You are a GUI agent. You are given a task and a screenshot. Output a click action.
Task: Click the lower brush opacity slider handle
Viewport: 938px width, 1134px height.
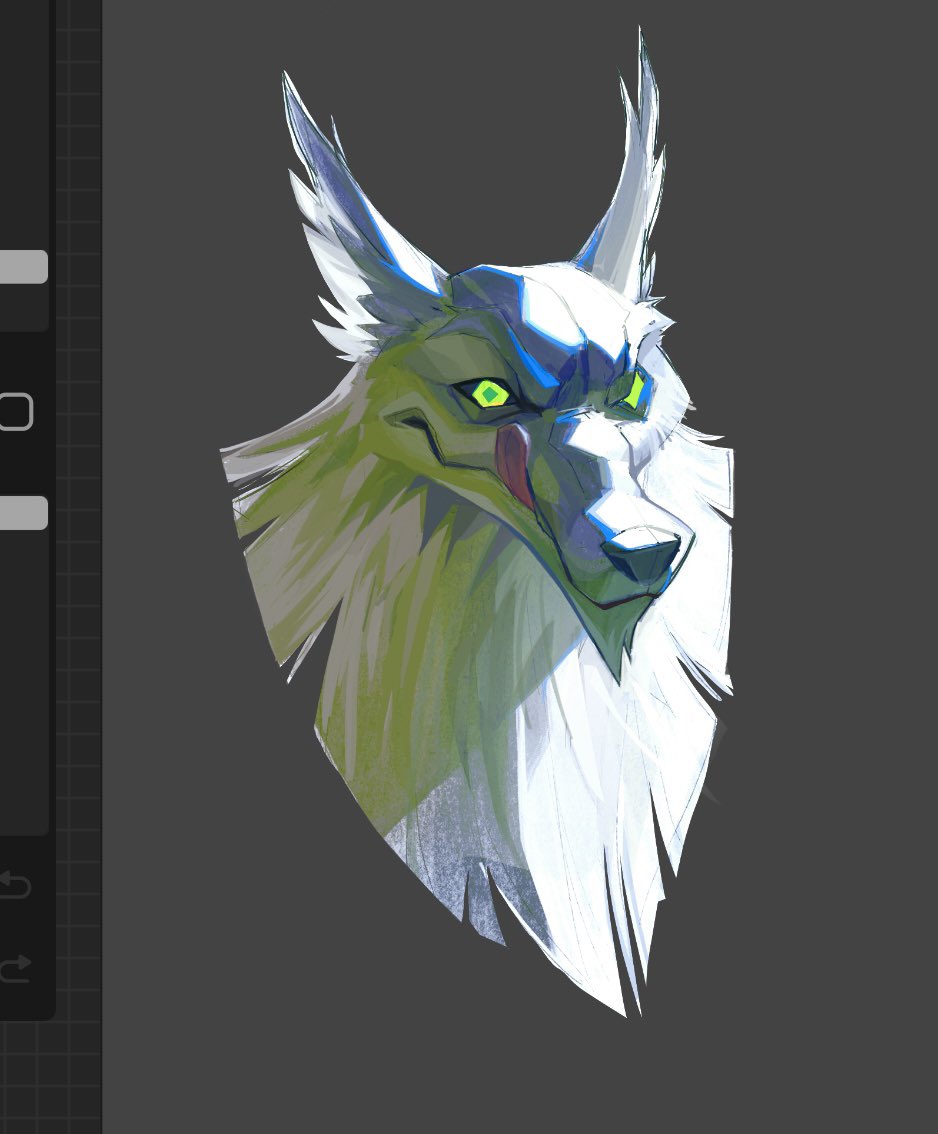pos(23,513)
